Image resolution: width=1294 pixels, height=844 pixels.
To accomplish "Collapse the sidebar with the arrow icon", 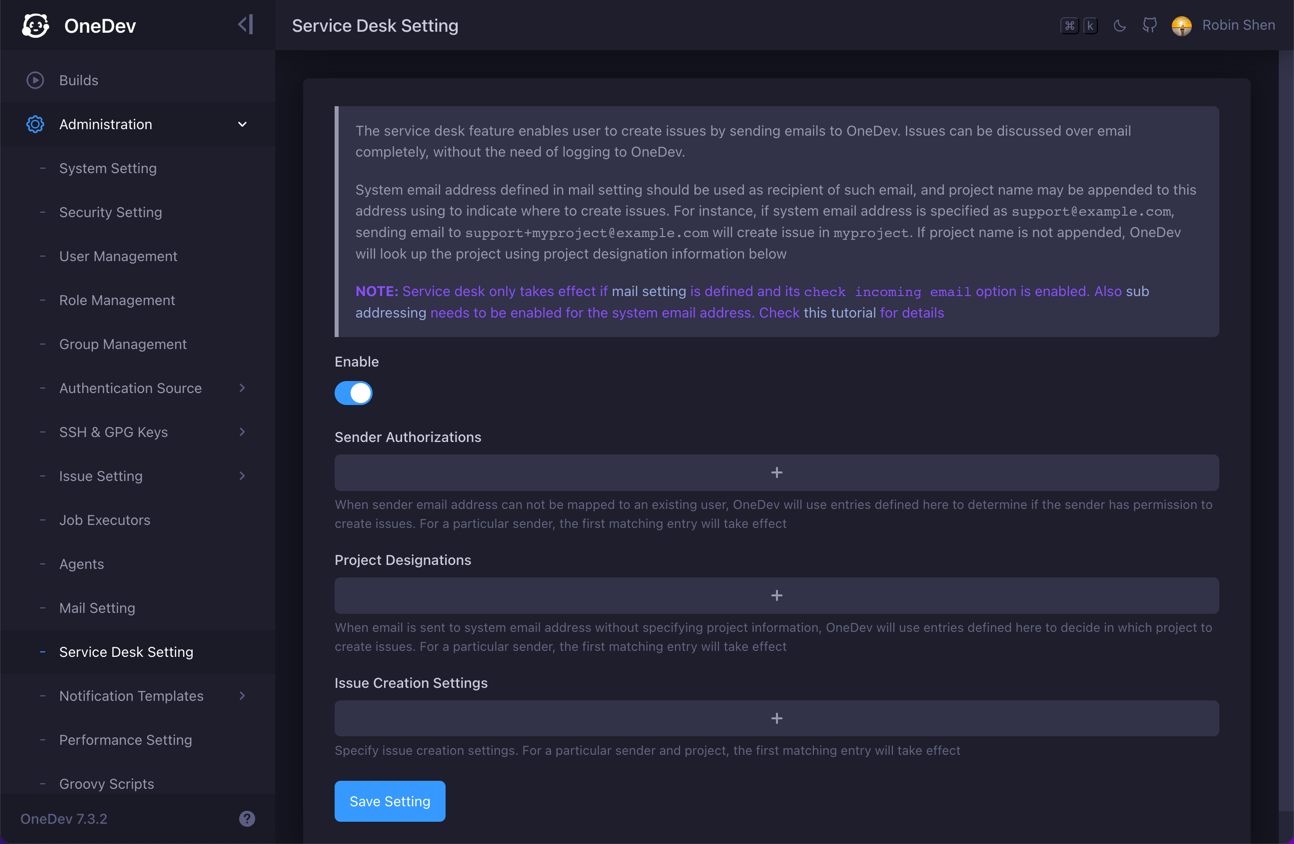I will 245,24.
